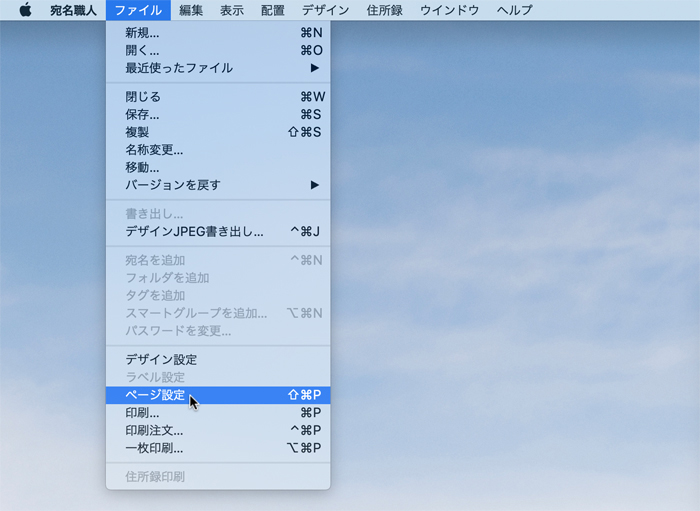Click the 配置 menu bar item
700x511 pixels.
tap(272, 10)
